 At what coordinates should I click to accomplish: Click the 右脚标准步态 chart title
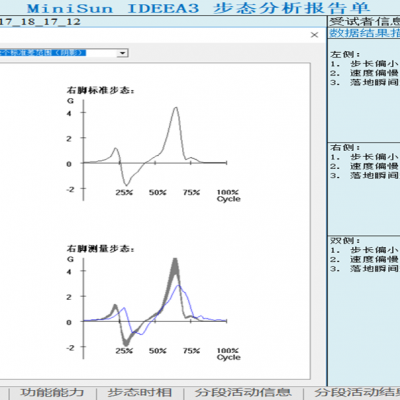(100, 90)
